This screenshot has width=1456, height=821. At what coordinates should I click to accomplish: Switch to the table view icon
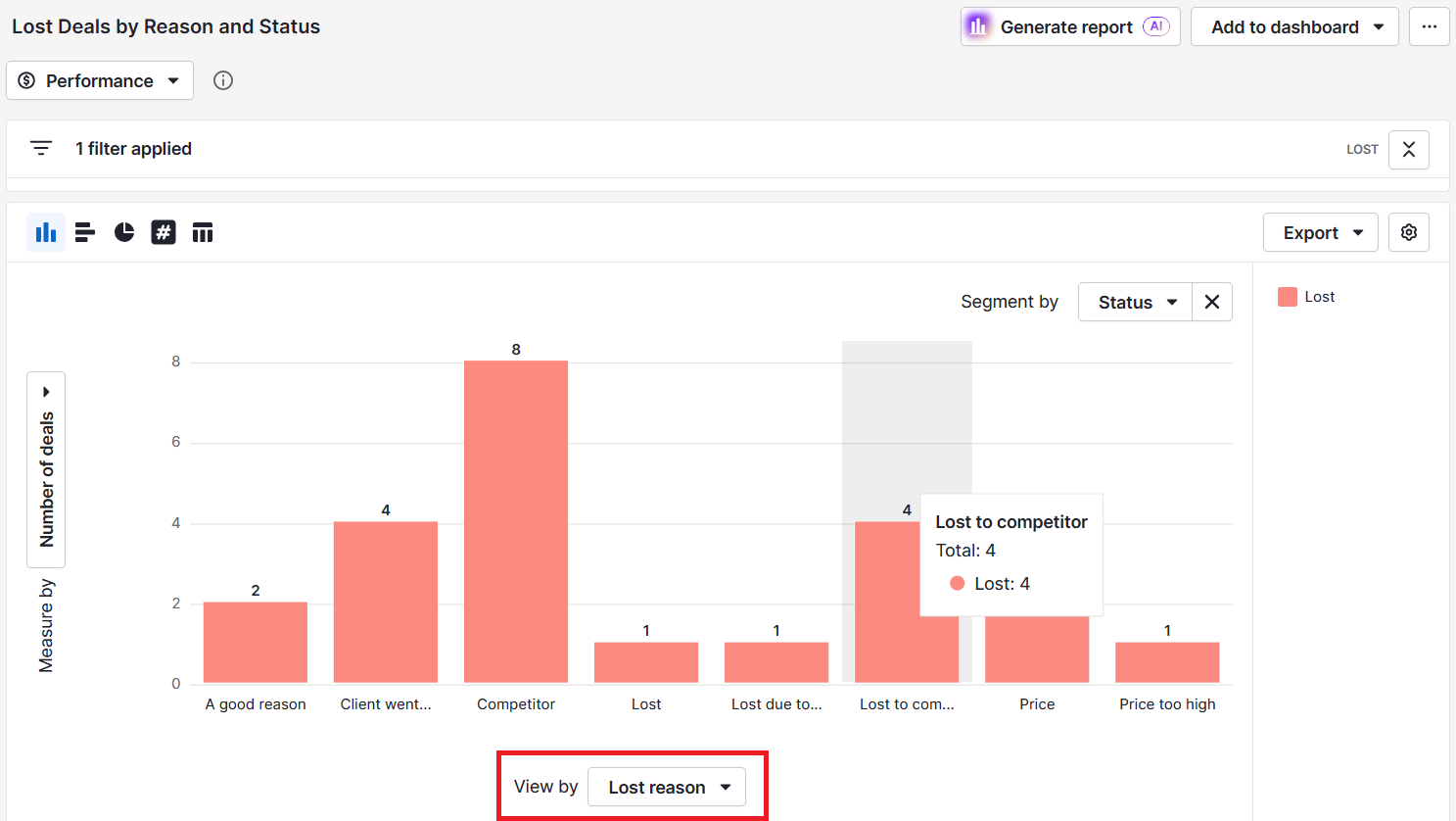click(202, 232)
